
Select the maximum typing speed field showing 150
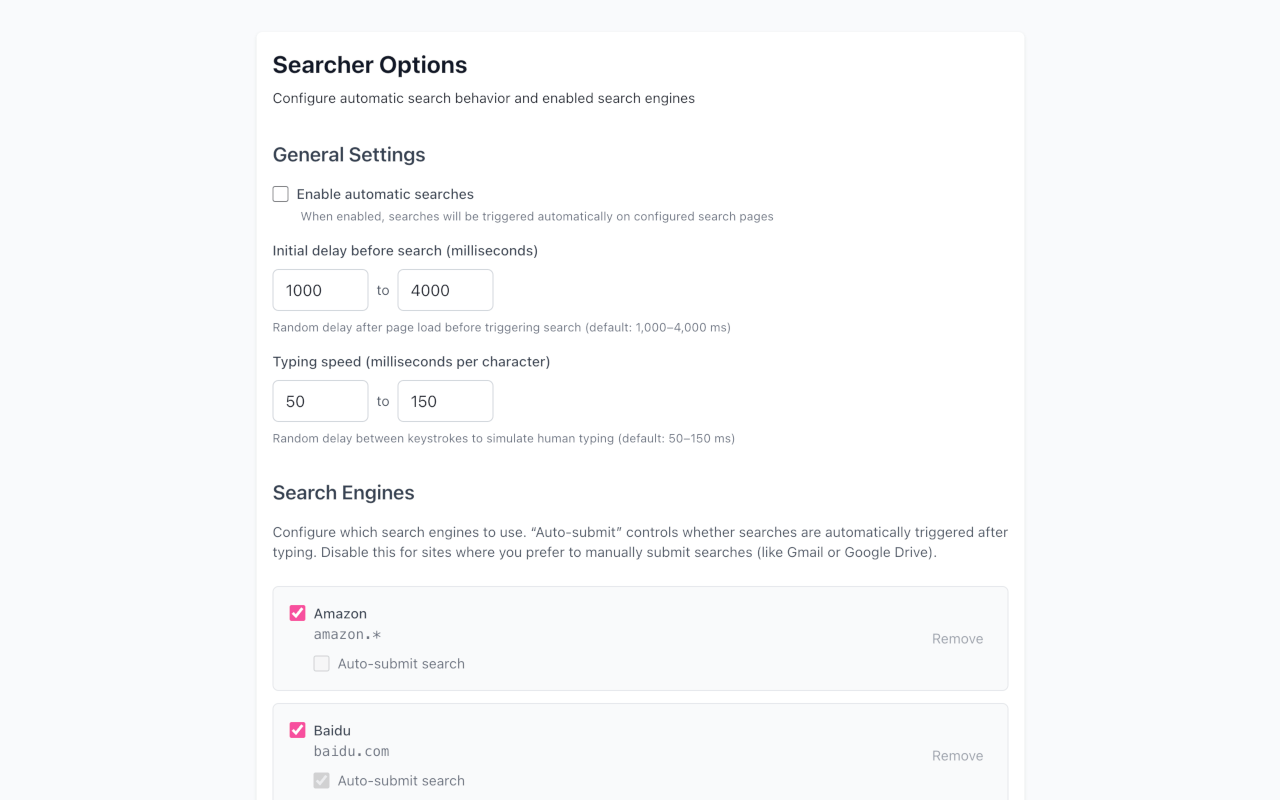point(445,400)
